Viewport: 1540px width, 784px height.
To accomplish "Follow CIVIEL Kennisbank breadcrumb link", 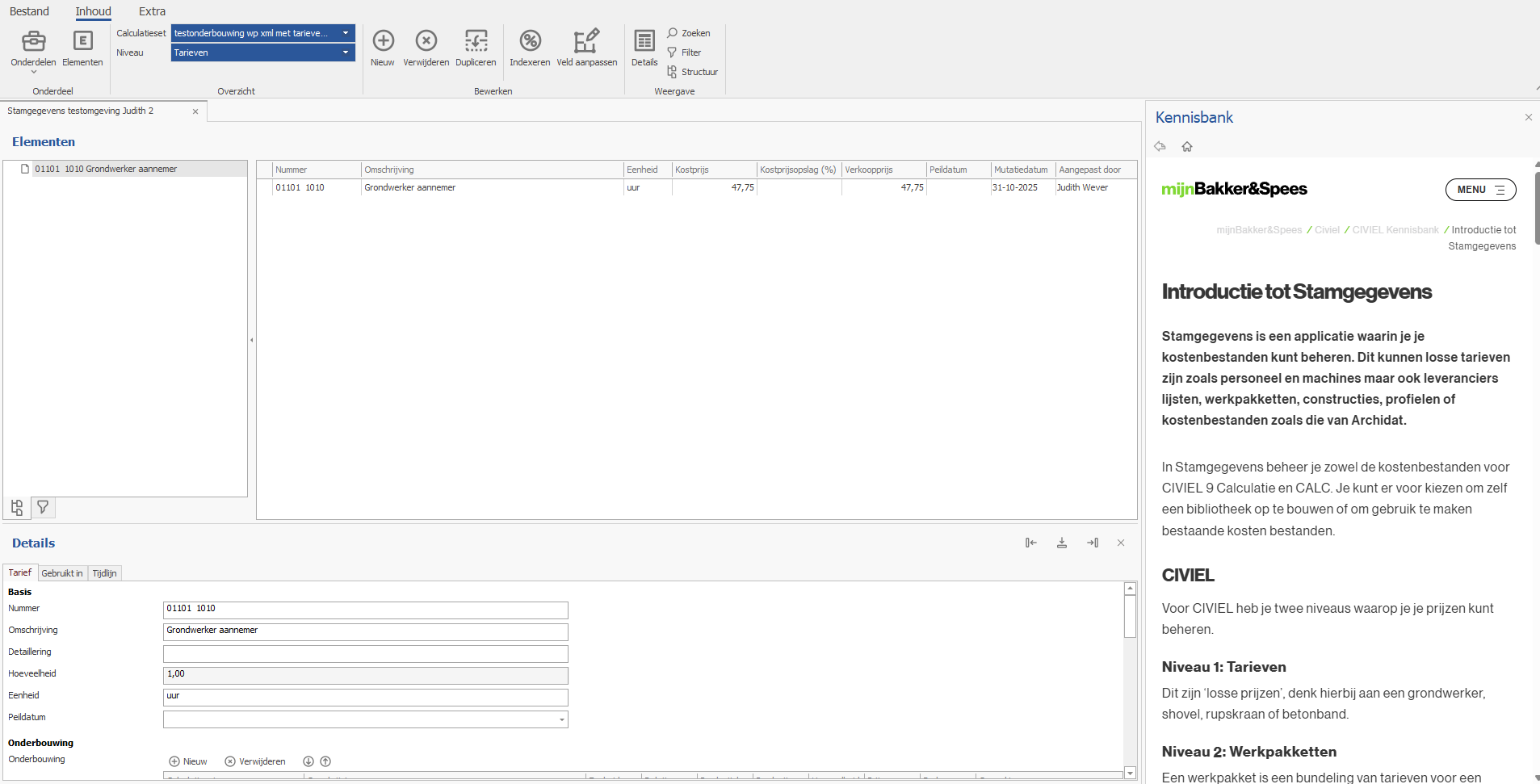I will pyautogui.click(x=1395, y=230).
